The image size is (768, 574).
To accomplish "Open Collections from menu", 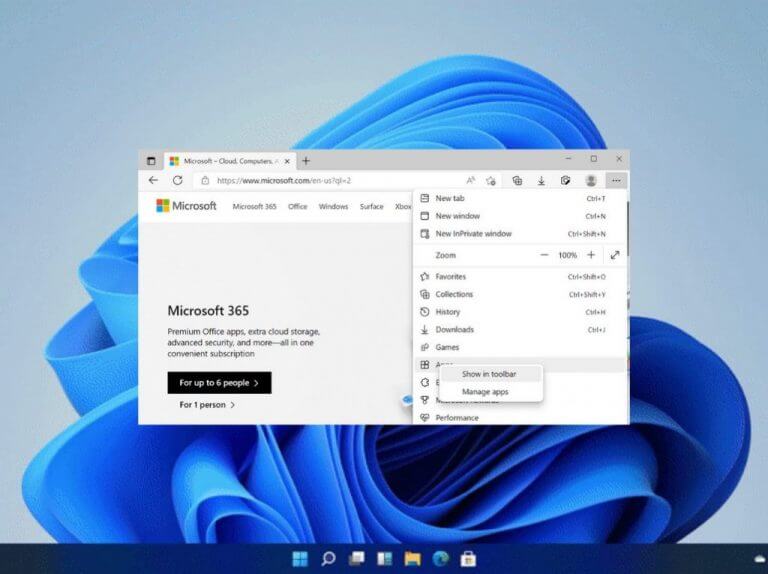I will pos(520,294).
